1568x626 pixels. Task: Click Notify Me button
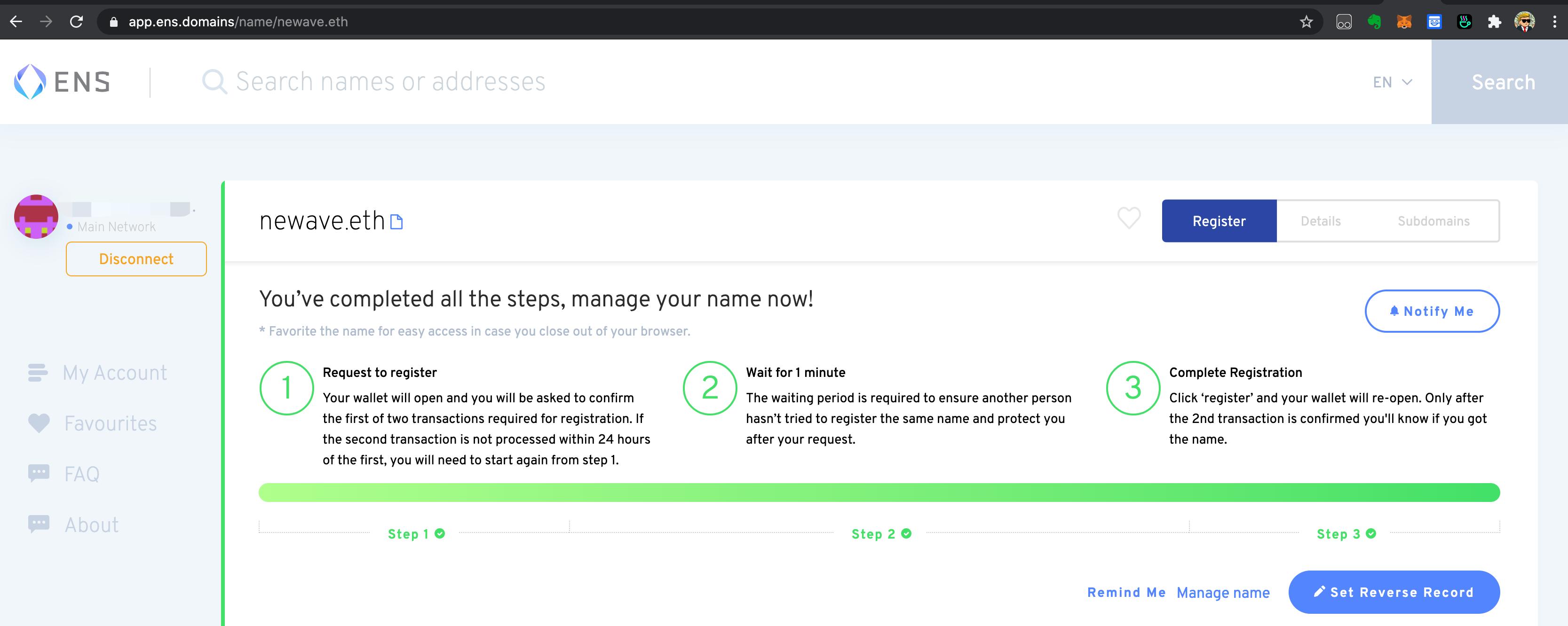(1432, 311)
